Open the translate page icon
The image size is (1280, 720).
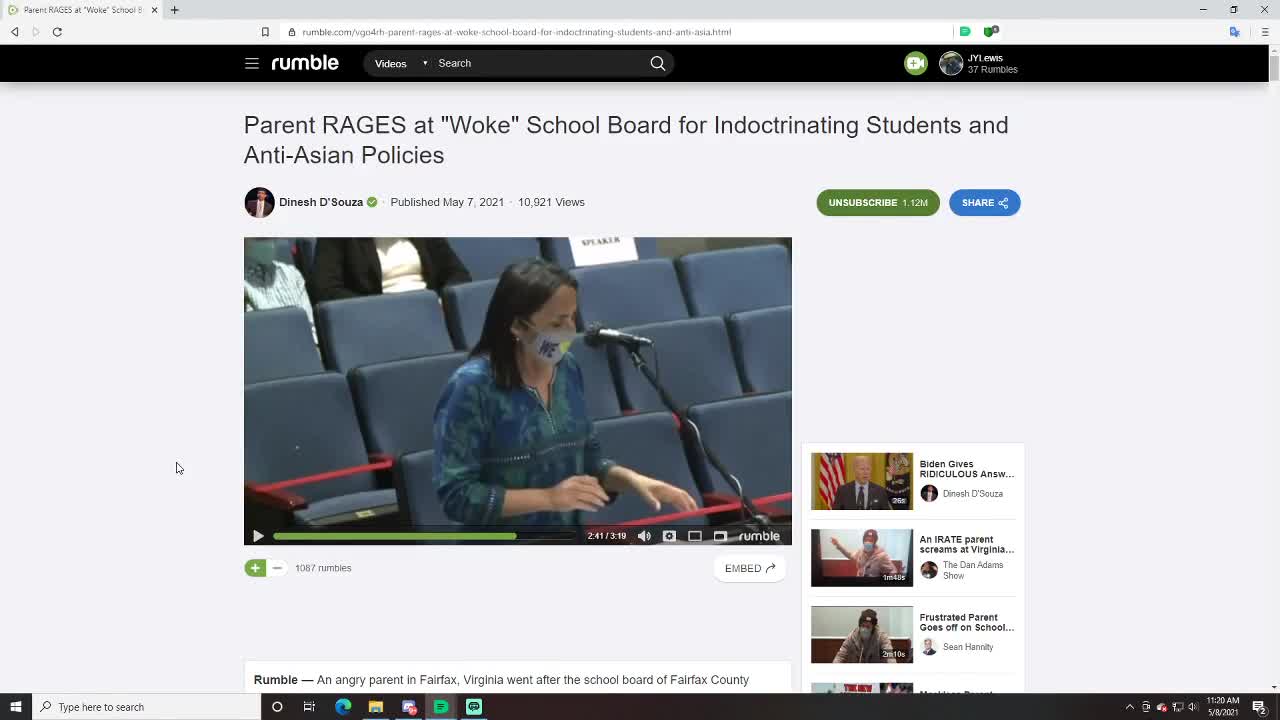[1234, 32]
